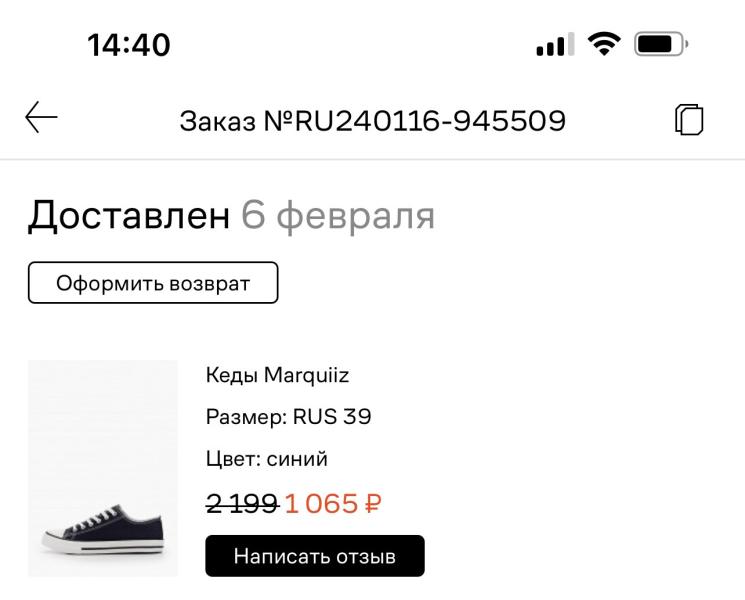Tap the 14:40 clock in status bar

(129, 45)
